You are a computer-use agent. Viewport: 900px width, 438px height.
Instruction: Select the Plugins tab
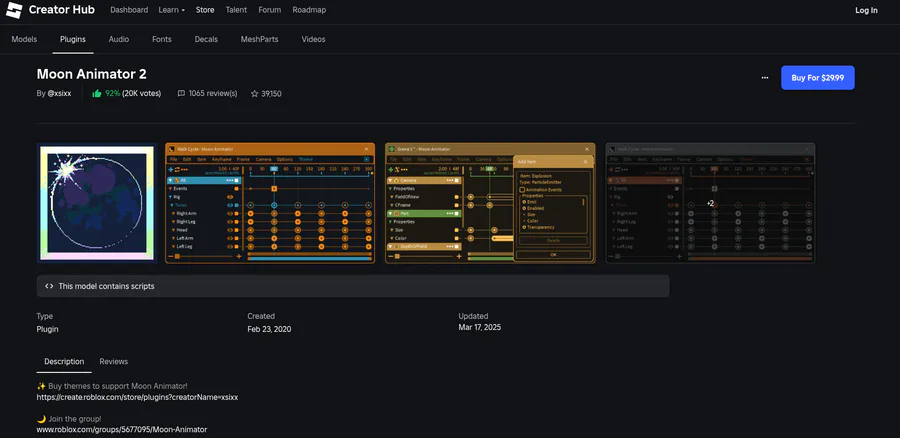pos(73,39)
